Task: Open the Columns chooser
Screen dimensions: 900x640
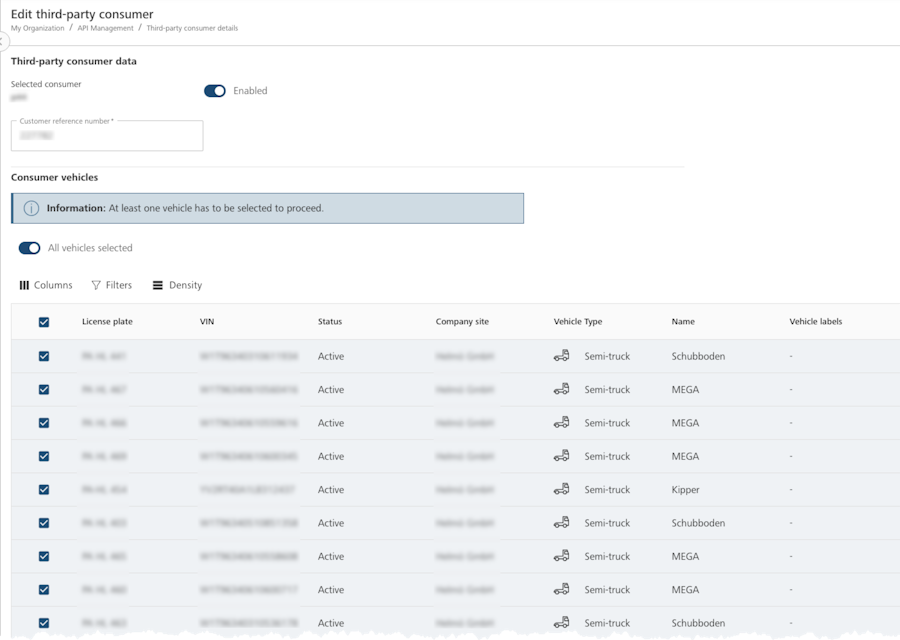Action: pos(46,285)
